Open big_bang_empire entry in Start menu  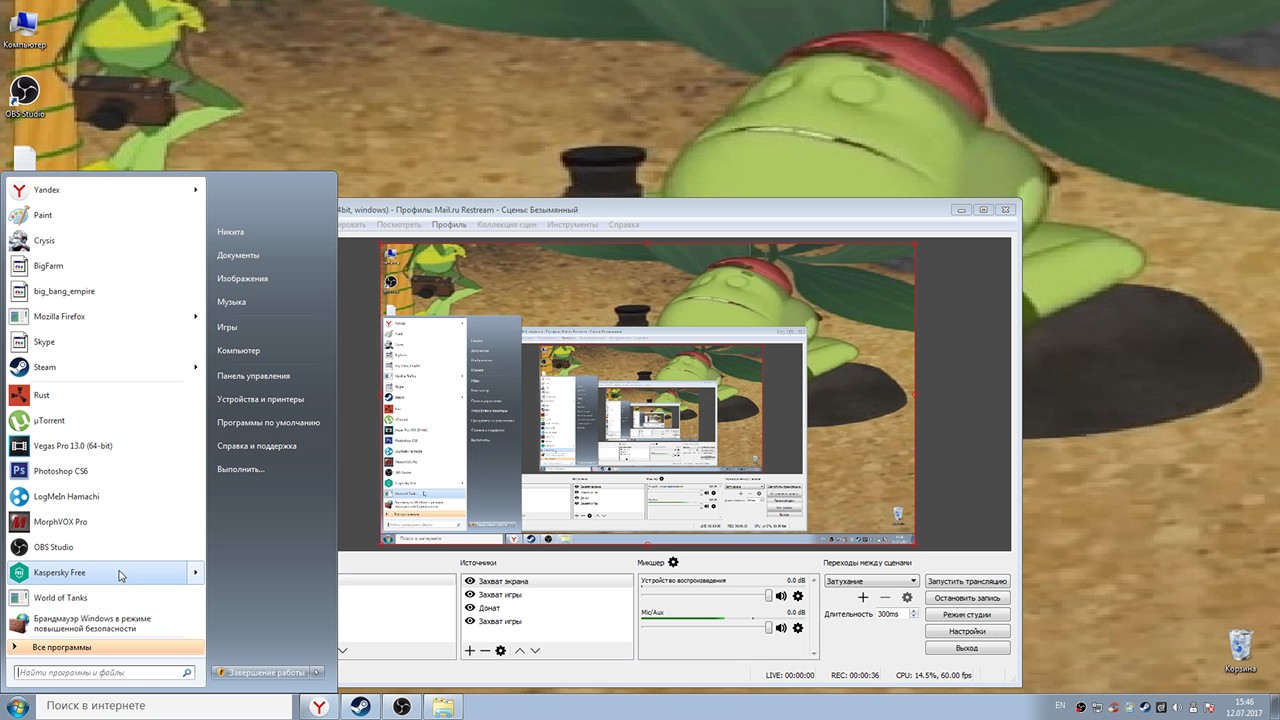click(x=105, y=291)
